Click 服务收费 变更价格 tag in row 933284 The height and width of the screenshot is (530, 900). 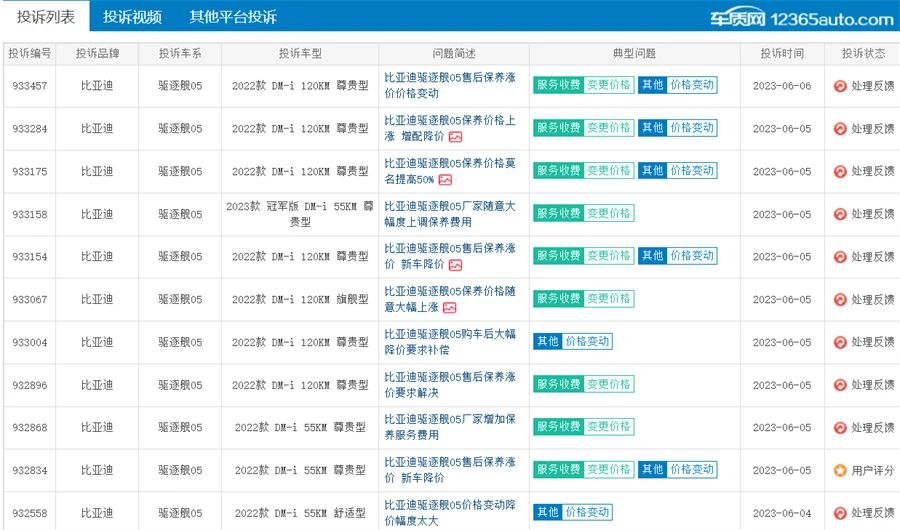(584, 127)
